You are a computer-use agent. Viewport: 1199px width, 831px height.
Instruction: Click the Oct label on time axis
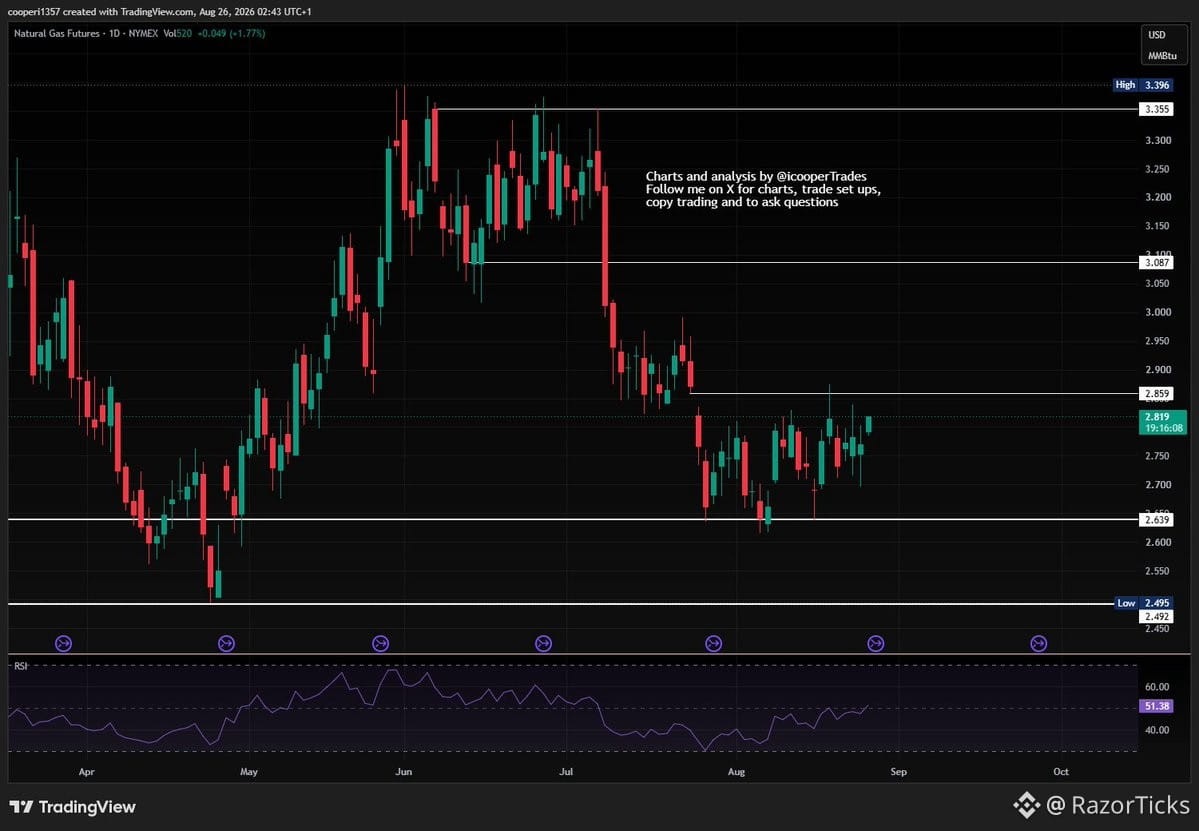click(1061, 772)
